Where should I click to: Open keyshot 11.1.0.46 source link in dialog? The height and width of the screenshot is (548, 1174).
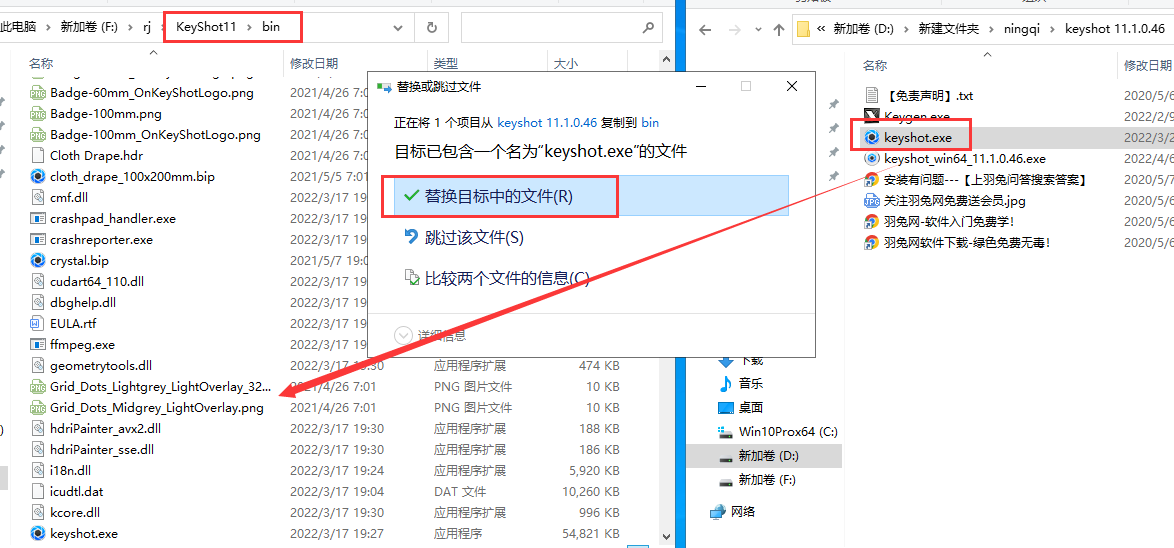pos(547,122)
